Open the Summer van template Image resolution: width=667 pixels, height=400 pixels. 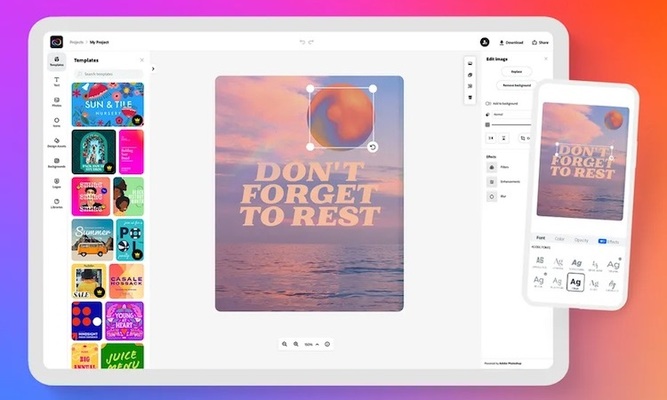click(92, 240)
